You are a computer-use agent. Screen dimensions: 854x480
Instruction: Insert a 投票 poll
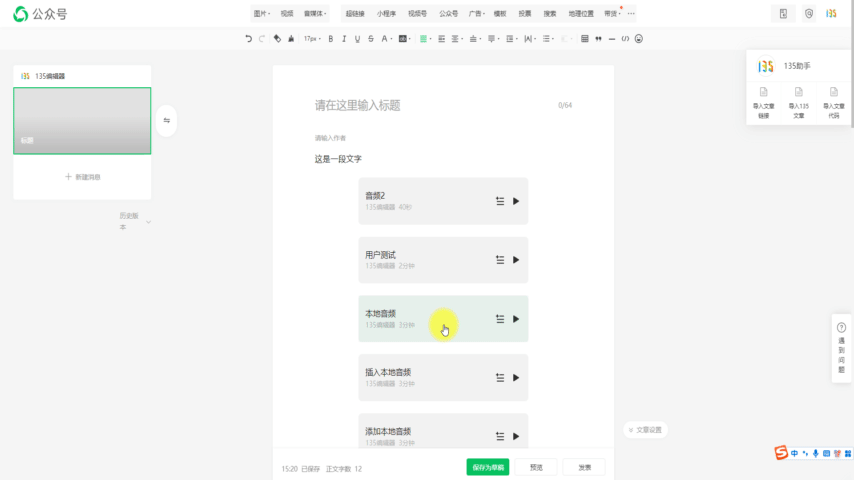[x=525, y=14]
